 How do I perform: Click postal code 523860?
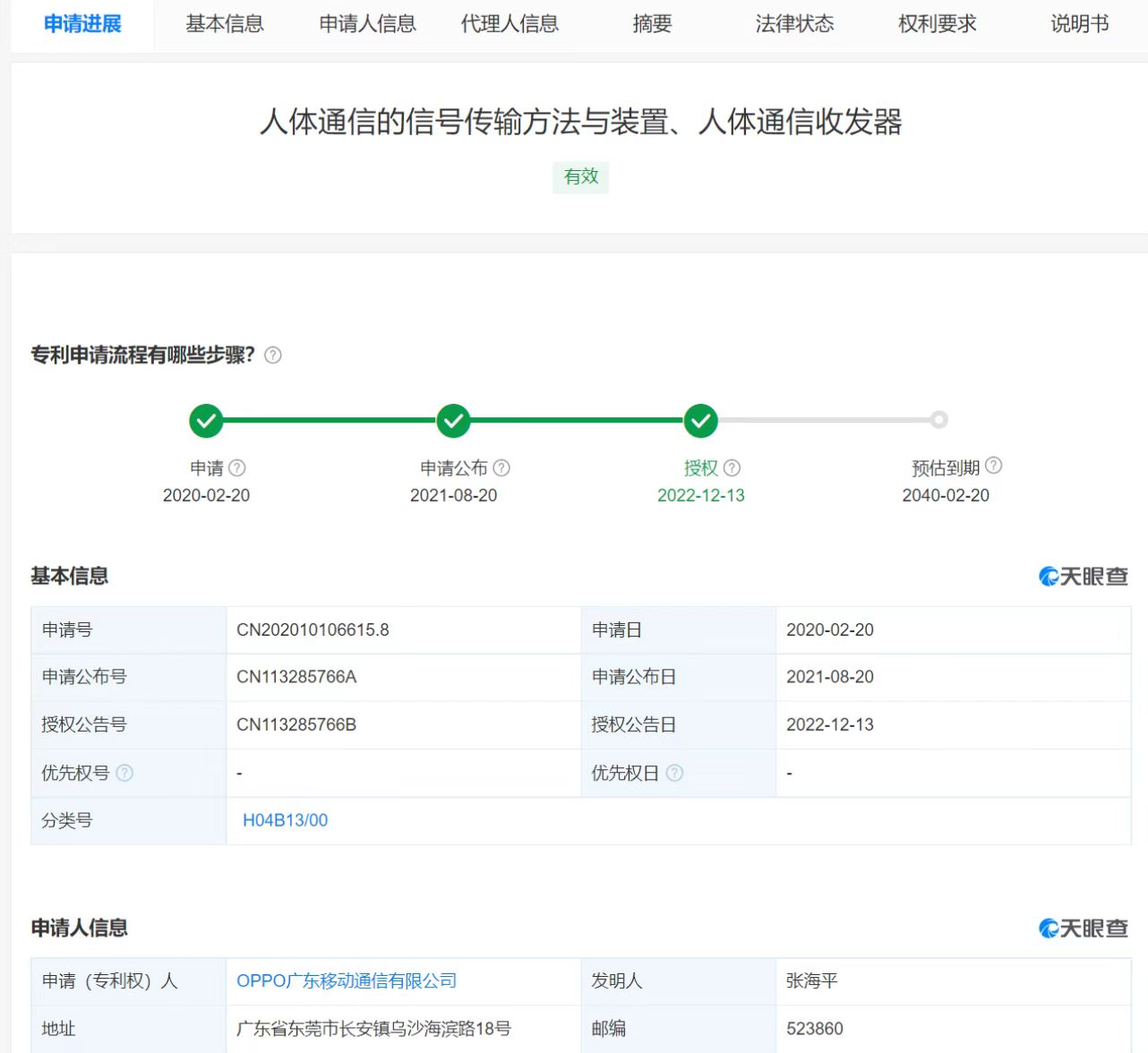pyautogui.click(x=815, y=1028)
